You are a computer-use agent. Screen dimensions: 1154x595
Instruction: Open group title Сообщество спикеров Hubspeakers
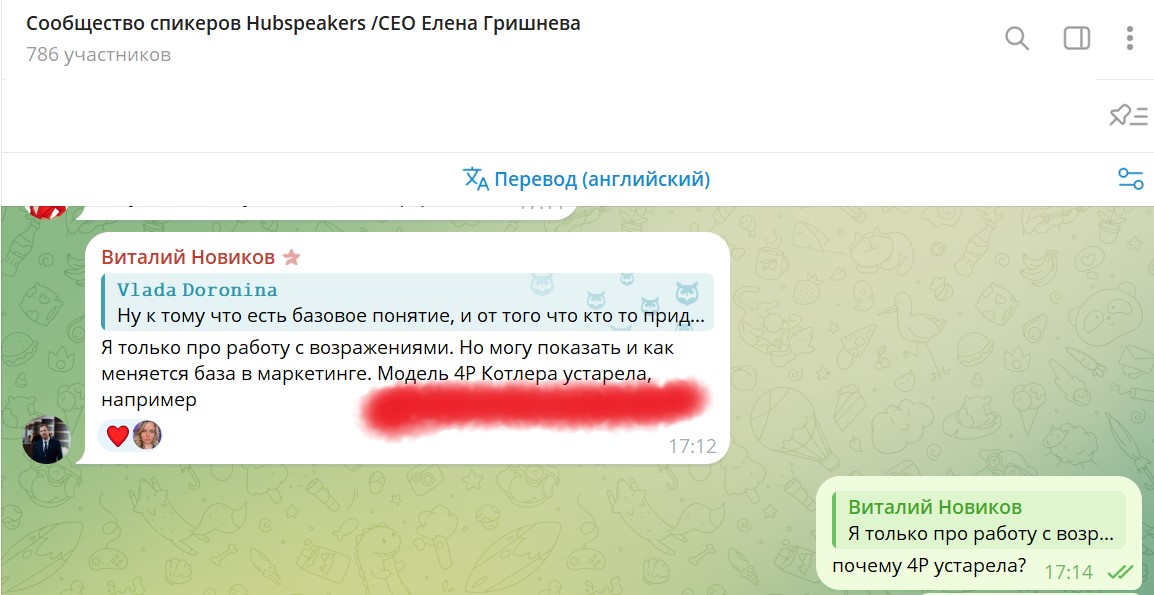point(303,24)
